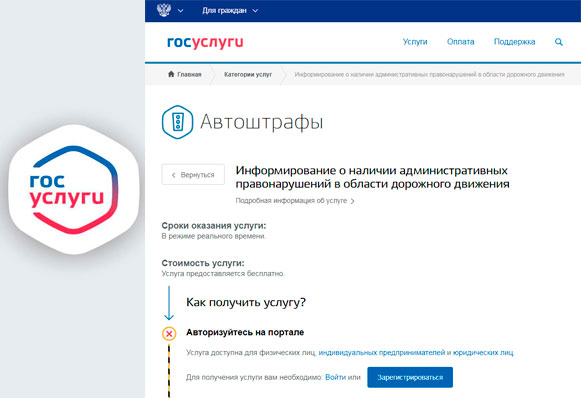Viewport: 581px width, 398px height.
Task: Click the 'Сроки оказания услуги:' label
Action: pos(214,226)
